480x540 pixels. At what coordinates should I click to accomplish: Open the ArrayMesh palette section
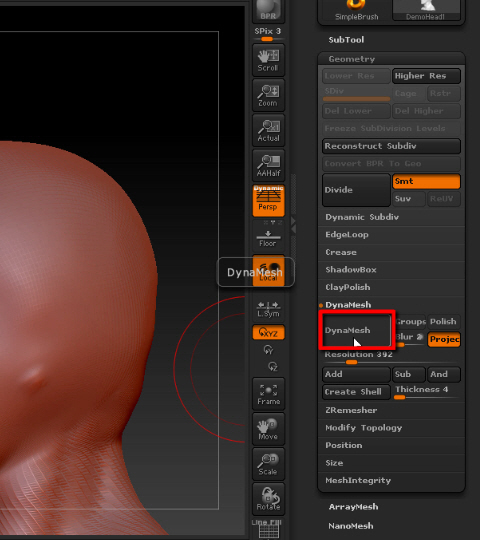353,507
